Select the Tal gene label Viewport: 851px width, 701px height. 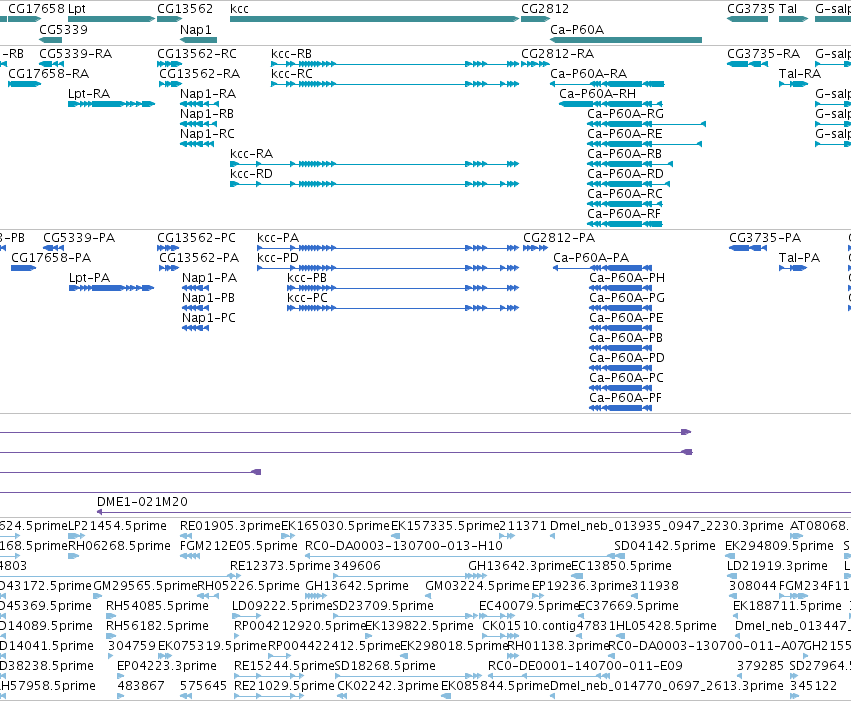(x=788, y=9)
